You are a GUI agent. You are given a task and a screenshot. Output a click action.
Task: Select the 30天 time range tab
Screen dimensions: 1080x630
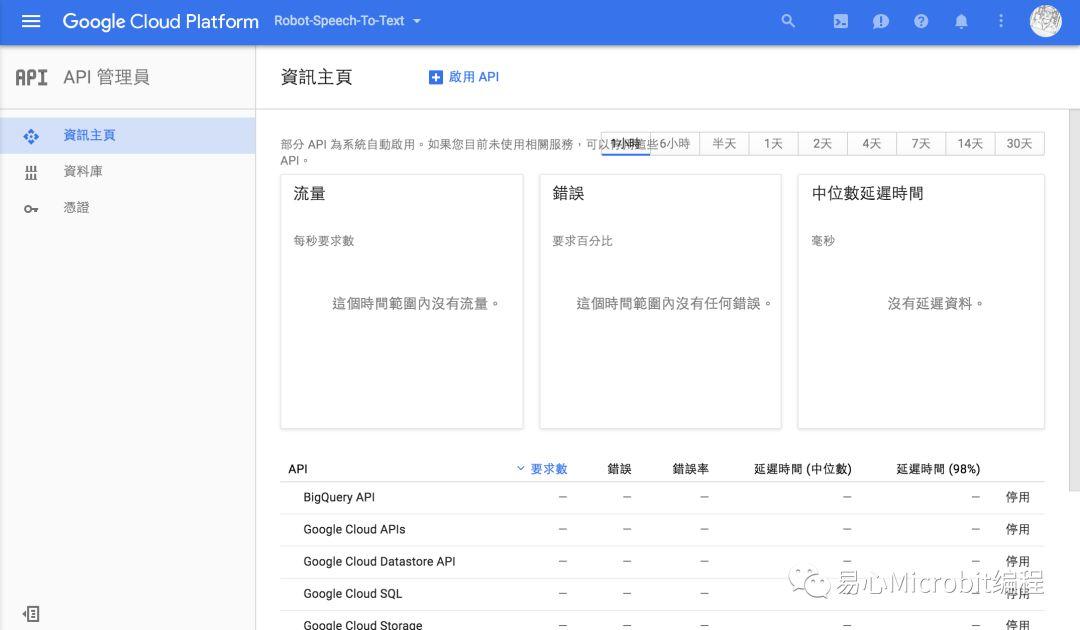tap(1019, 143)
